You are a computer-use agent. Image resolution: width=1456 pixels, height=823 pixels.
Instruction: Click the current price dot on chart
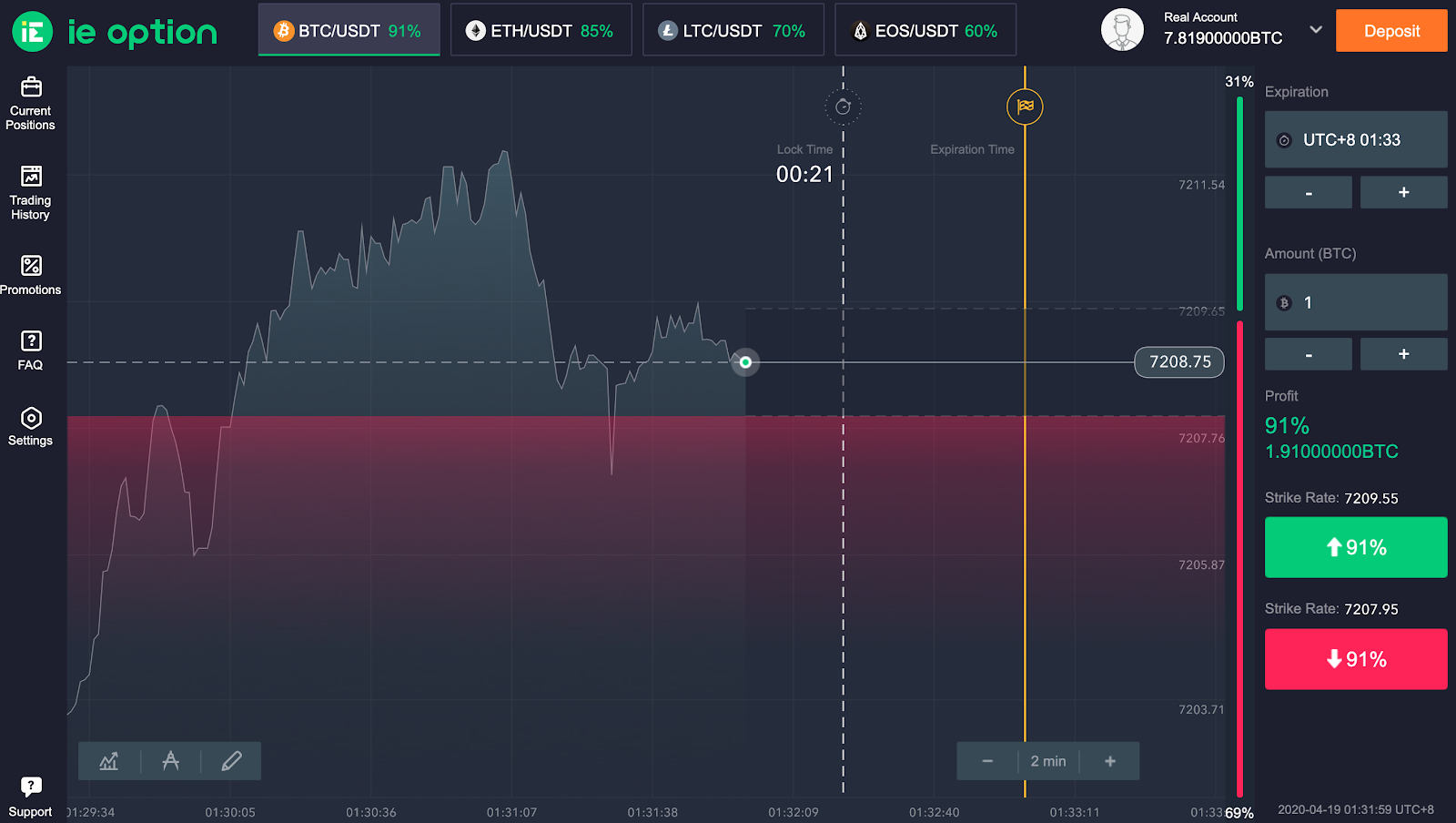click(745, 362)
